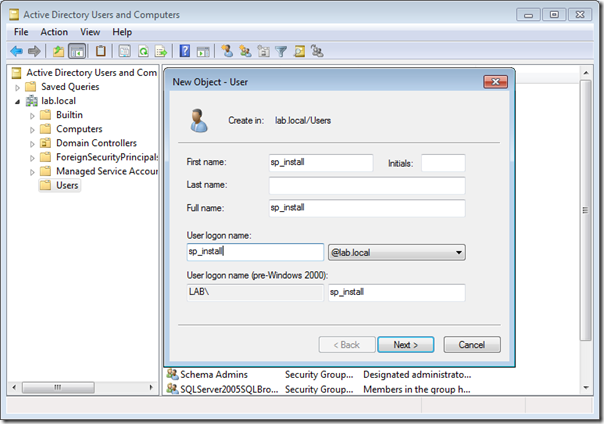Screen dimensions: 604x424
Task: Click the First name input field
Action: tap(321, 163)
